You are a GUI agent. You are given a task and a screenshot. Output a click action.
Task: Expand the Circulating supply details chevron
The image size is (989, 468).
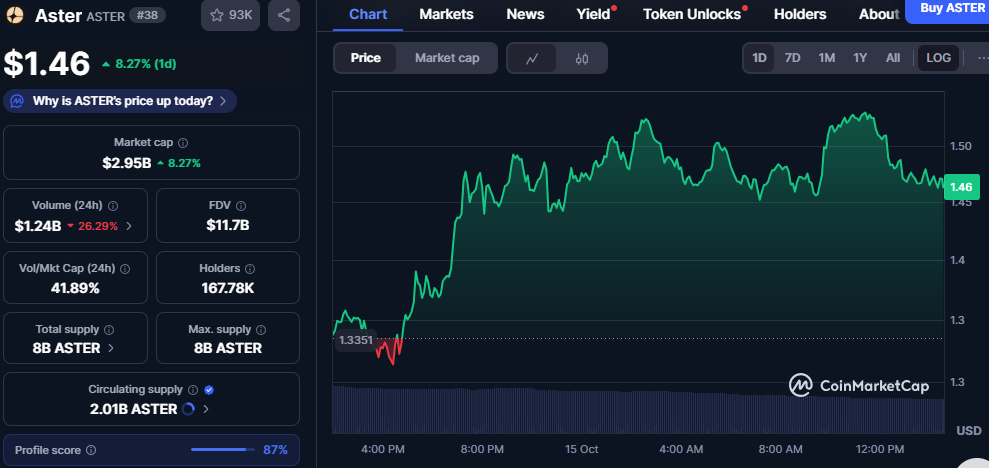click(205, 409)
